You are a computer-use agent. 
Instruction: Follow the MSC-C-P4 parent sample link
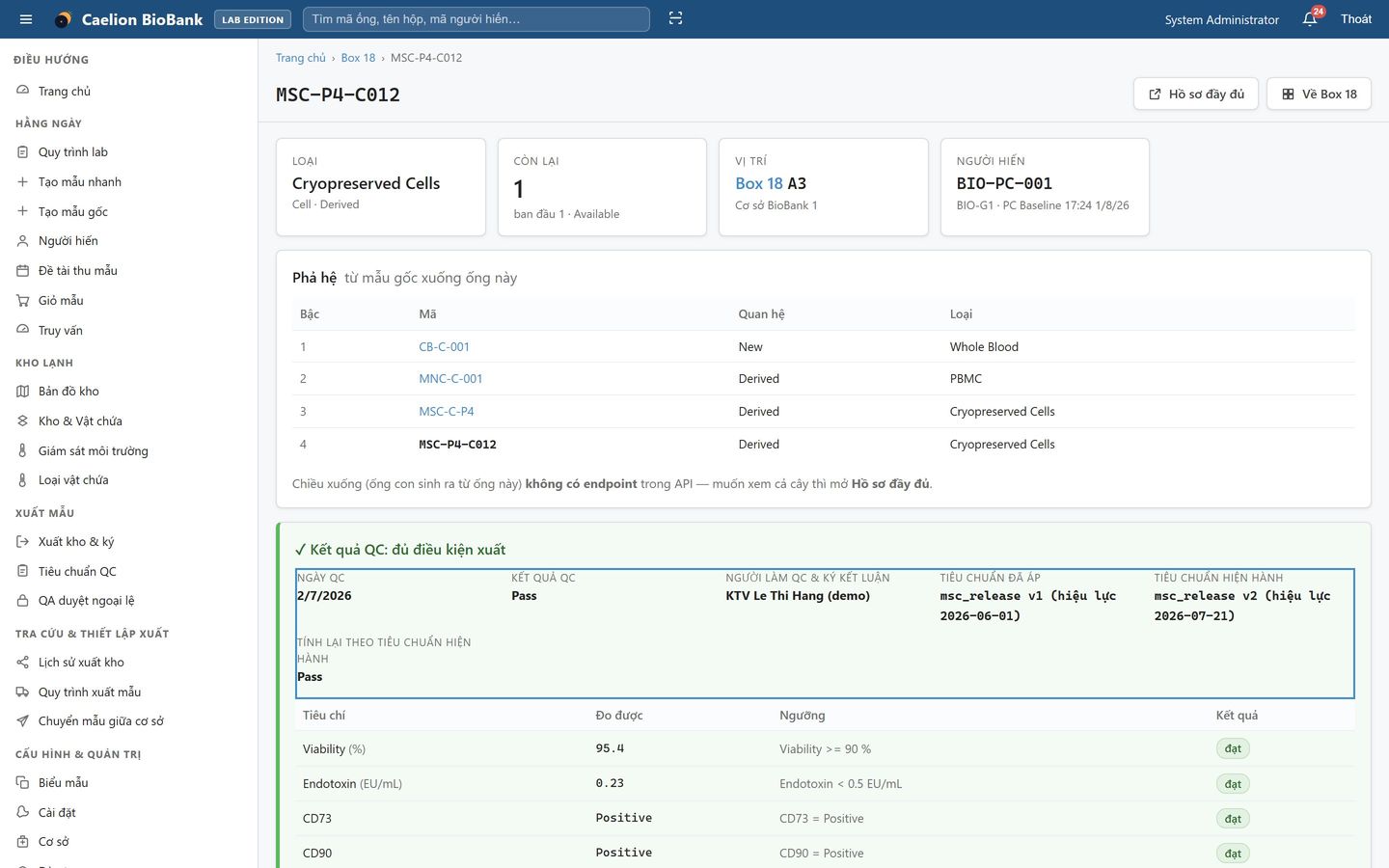(x=447, y=411)
